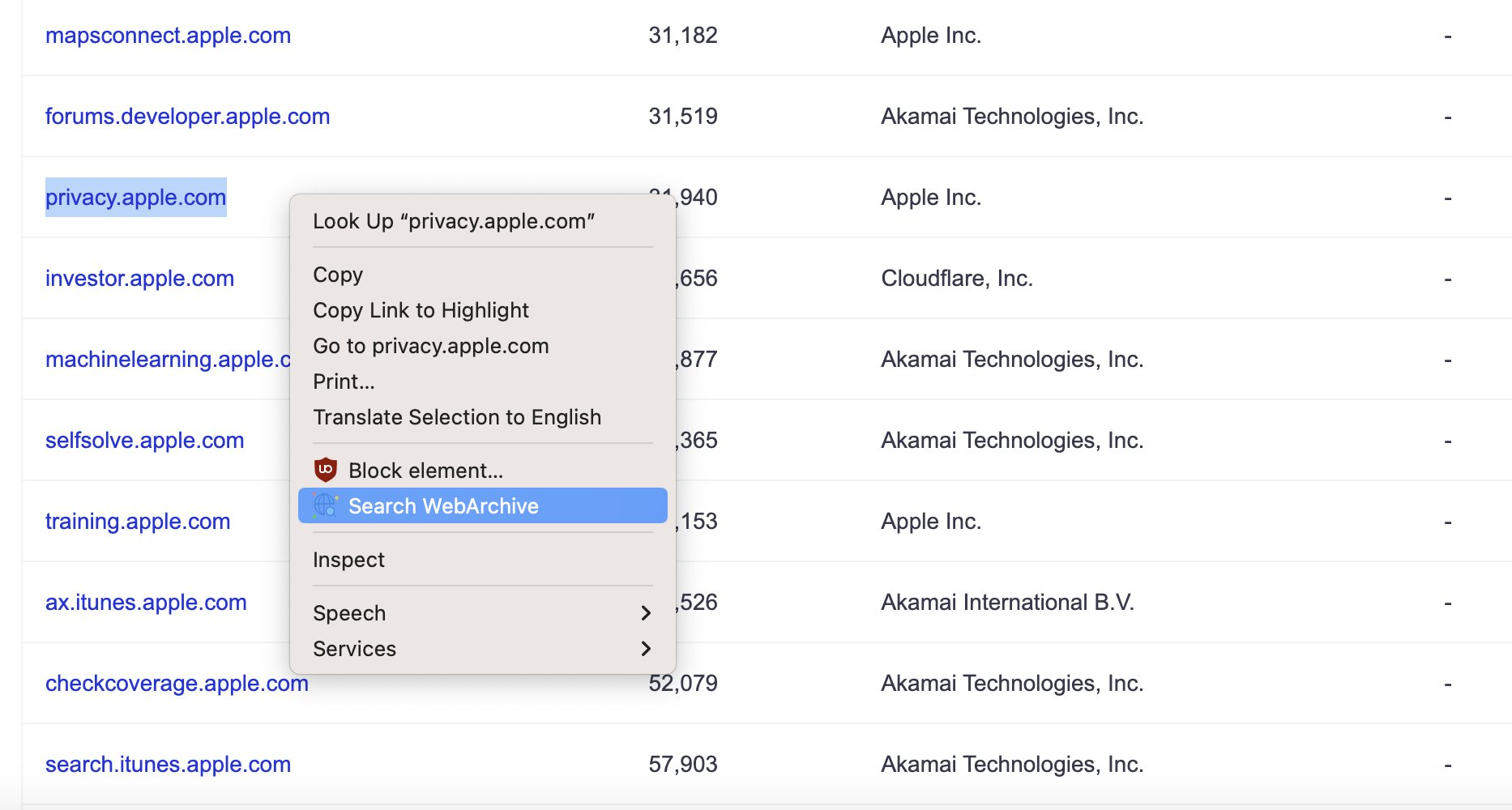This screenshot has width=1512, height=810.
Task: Open the investor.apple.com link
Action: (x=139, y=279)
